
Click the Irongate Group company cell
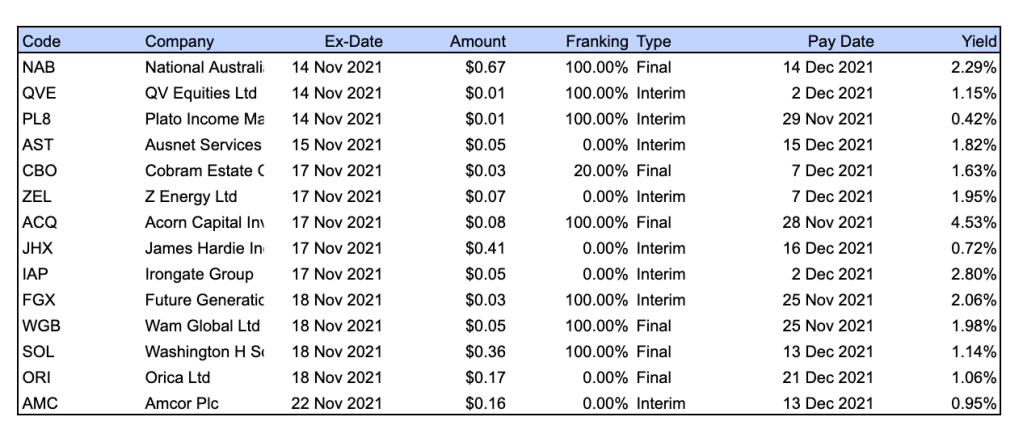pyautogui.click(x=199, y=275)
